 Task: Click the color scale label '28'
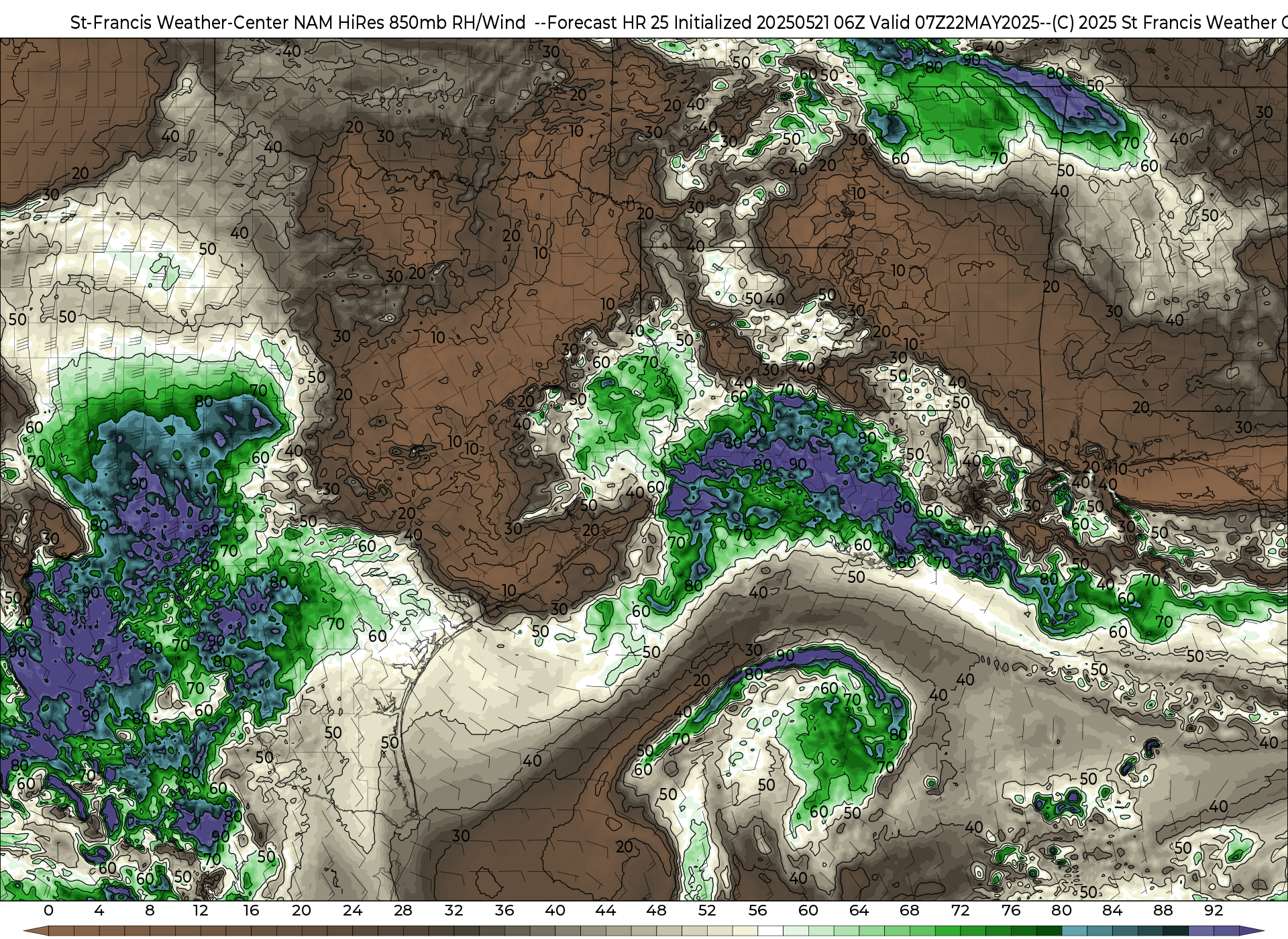[403, 910]
